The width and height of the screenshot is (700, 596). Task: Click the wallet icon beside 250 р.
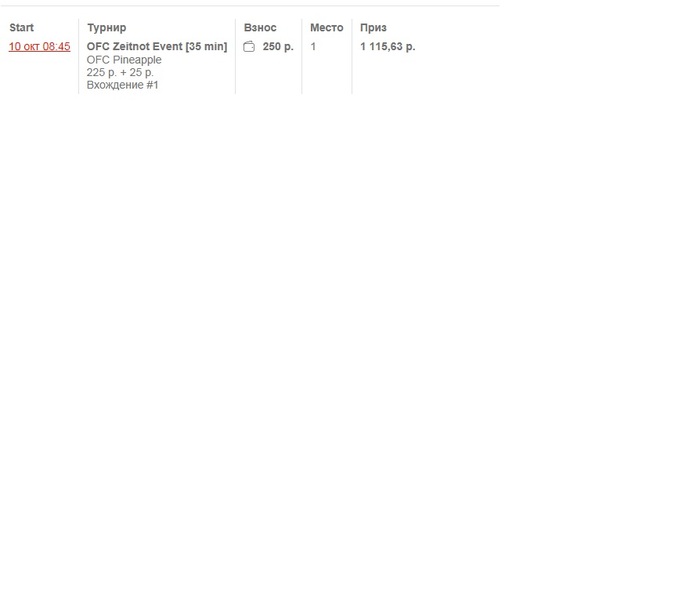click(x=249, y=46)
